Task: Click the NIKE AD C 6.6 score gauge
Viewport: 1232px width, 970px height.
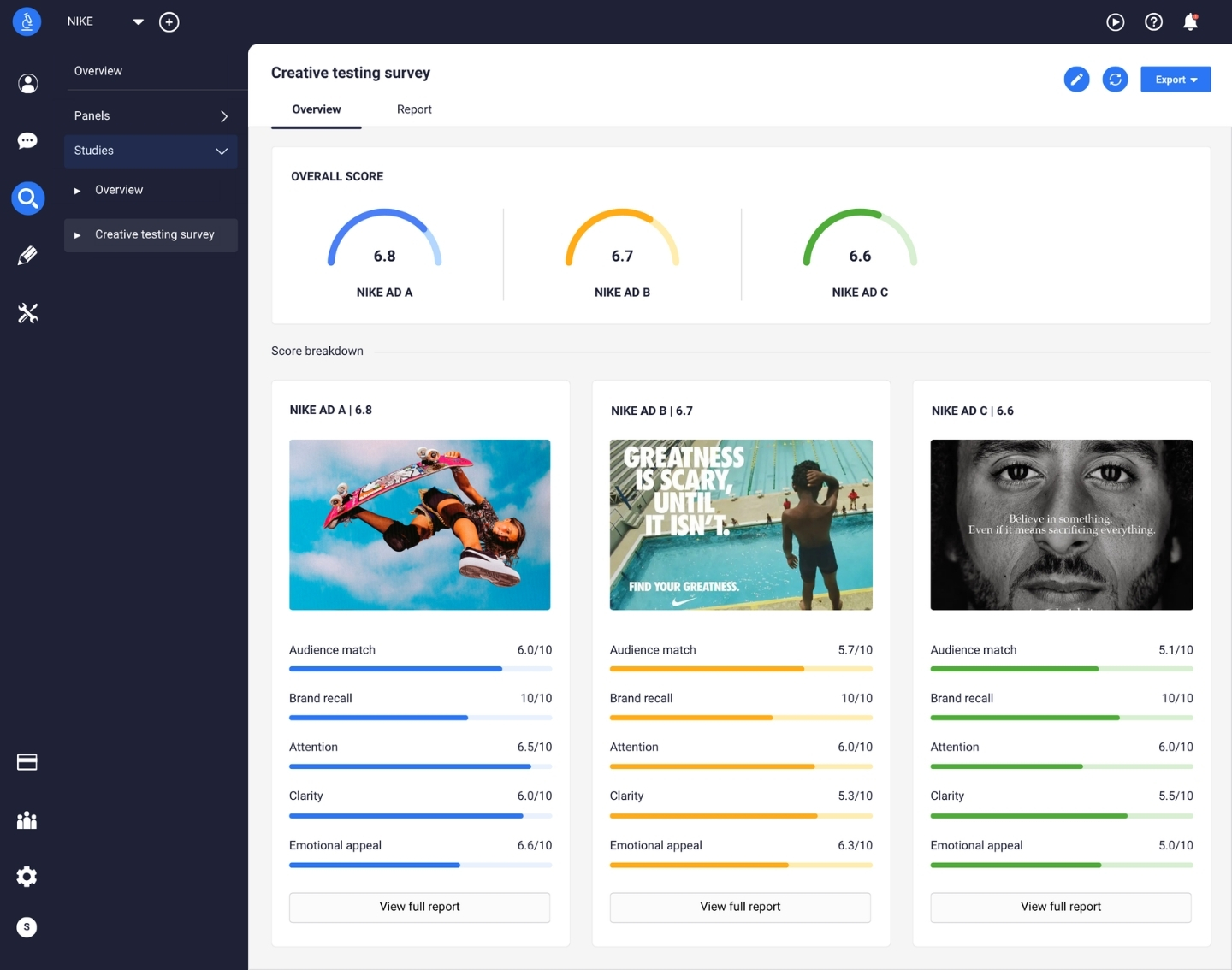Action: [860, 240]
